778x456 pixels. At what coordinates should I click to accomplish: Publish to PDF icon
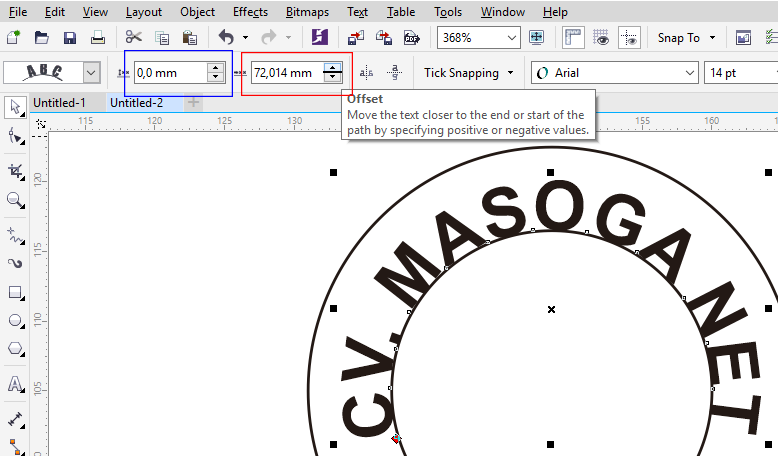tap(411, 38)
